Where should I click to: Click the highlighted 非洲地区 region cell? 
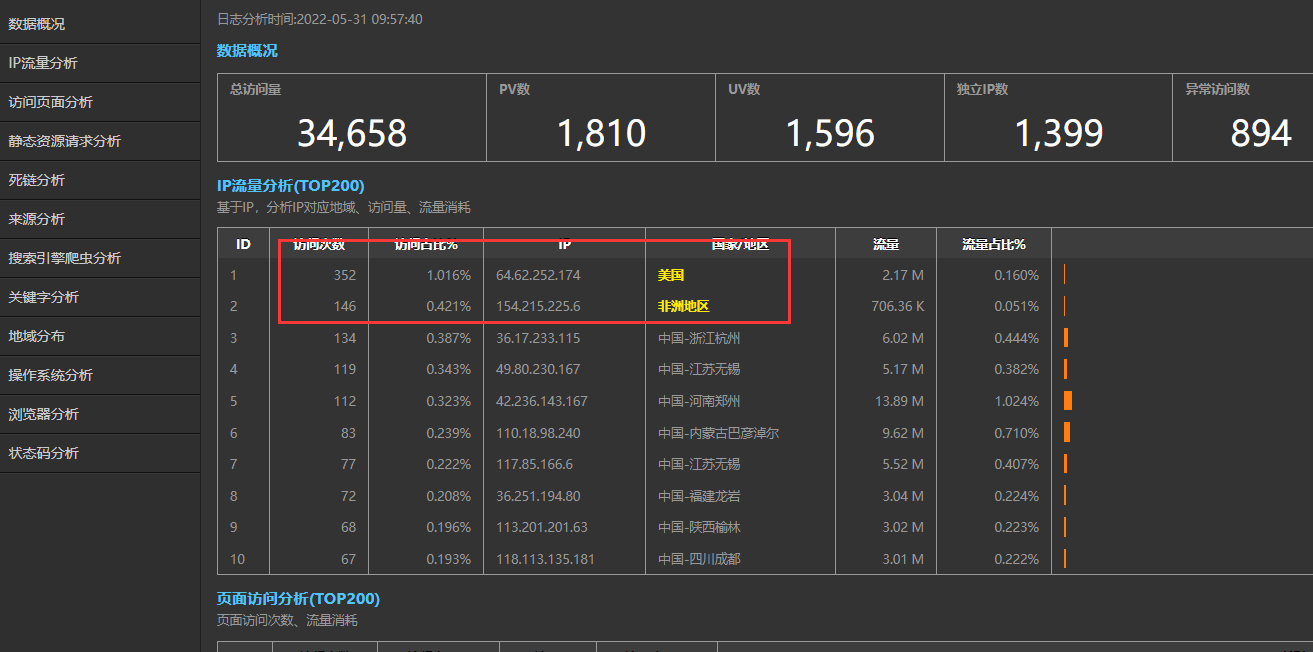(x=684, y=307)
